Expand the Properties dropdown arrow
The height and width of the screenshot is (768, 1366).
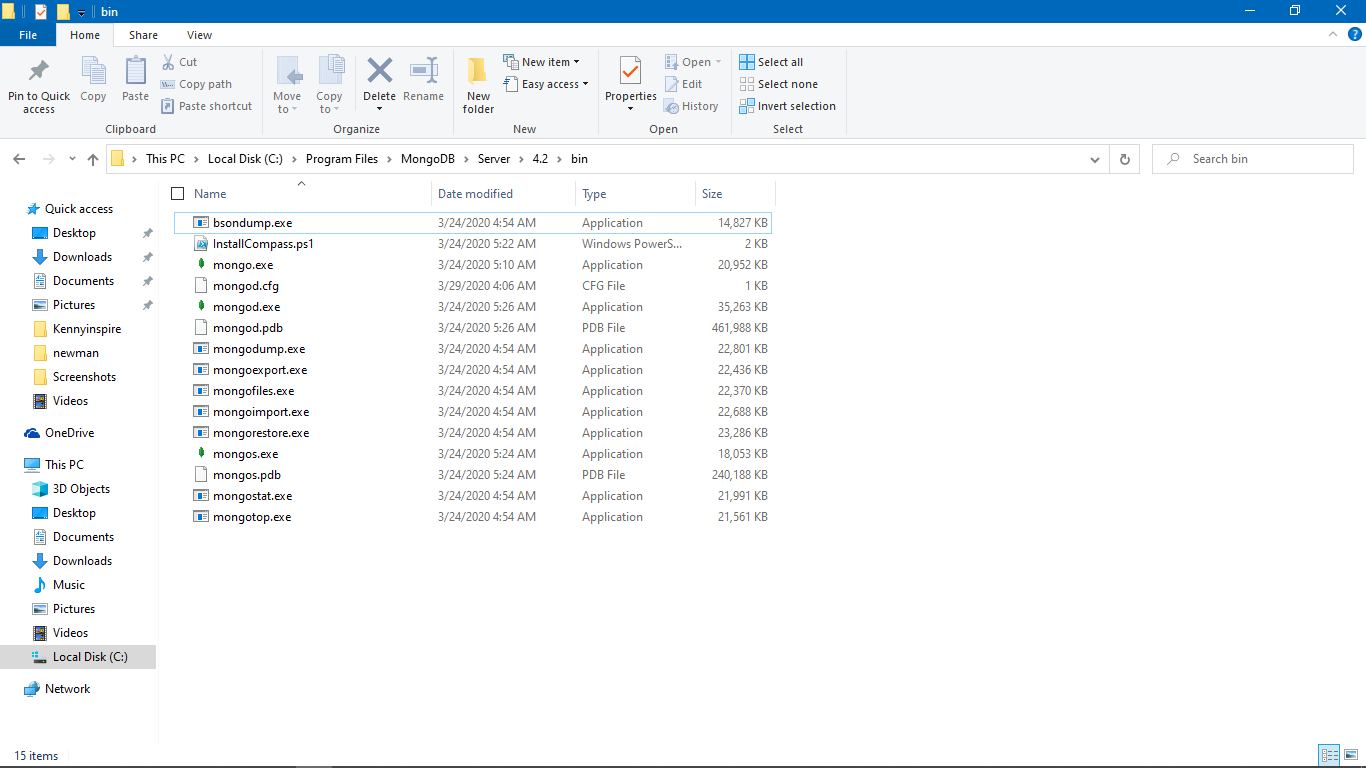point(630,109)
